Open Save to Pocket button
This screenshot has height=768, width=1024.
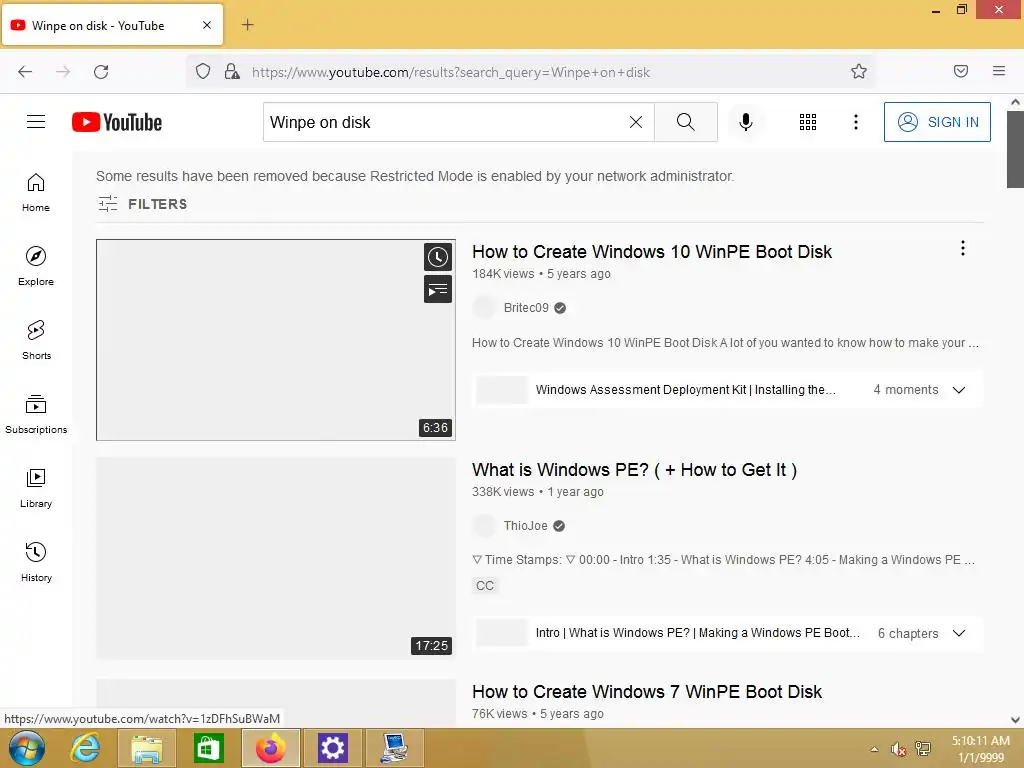[961, 71]
